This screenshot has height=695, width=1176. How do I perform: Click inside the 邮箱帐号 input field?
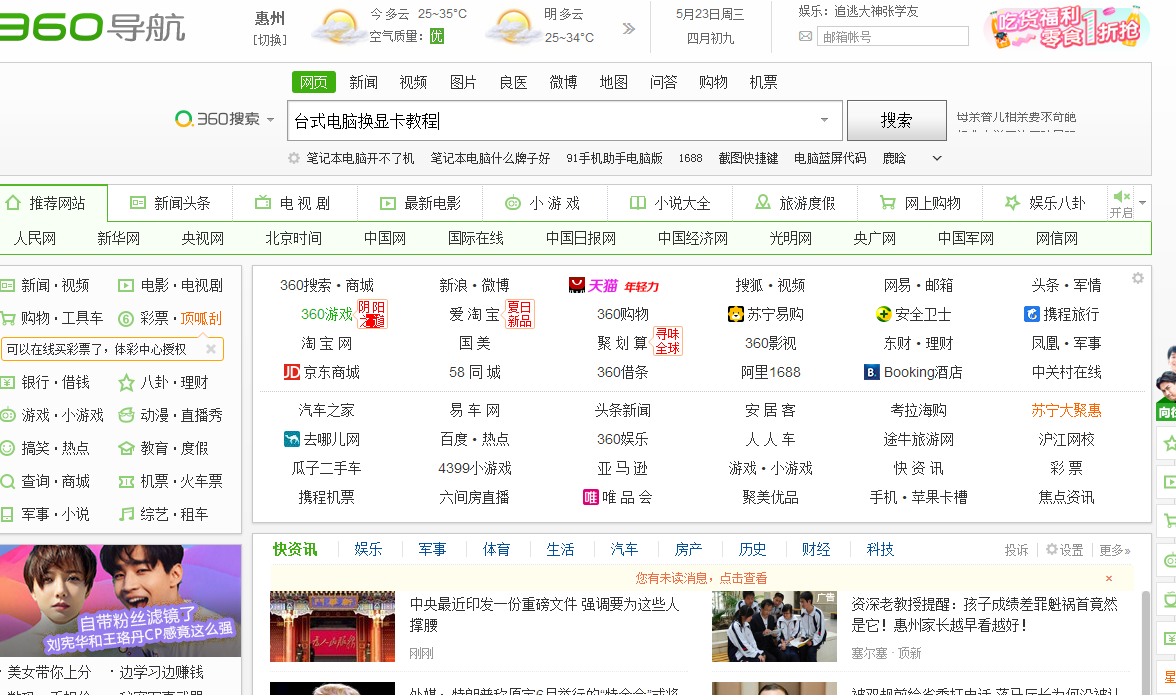pos(893,35)
